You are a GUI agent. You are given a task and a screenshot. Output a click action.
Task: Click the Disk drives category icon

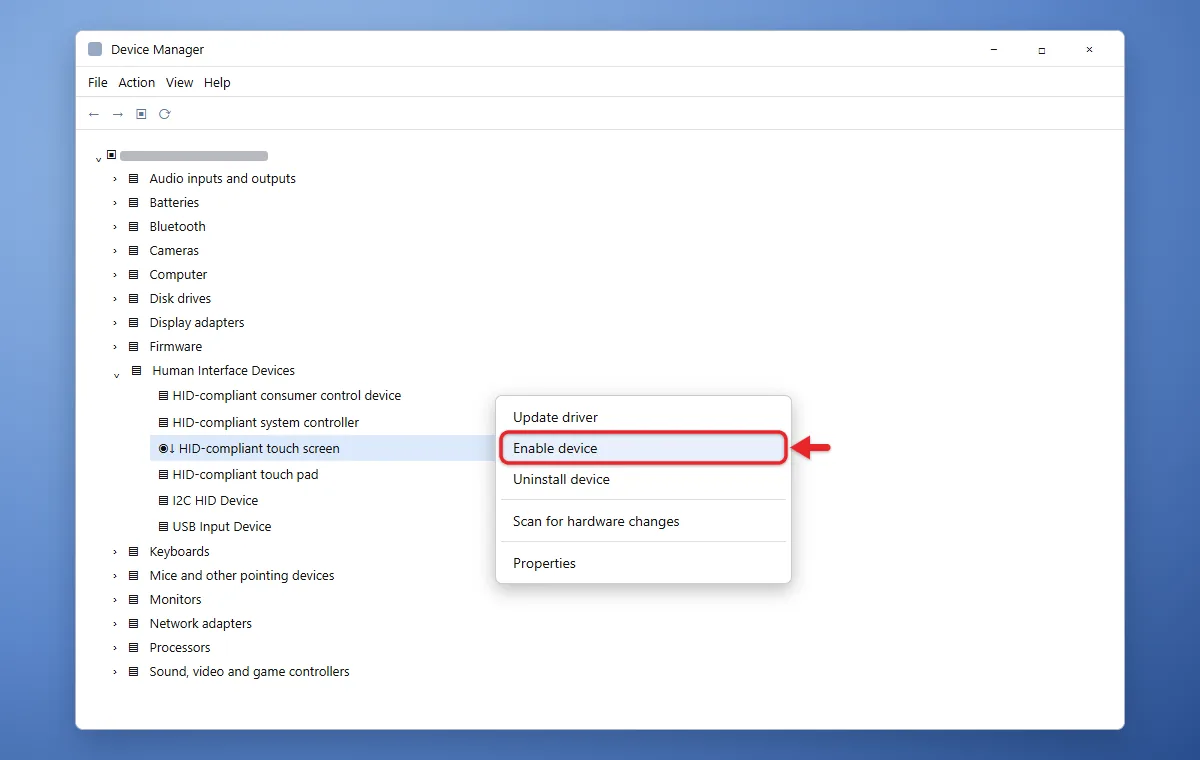[134, 299]
